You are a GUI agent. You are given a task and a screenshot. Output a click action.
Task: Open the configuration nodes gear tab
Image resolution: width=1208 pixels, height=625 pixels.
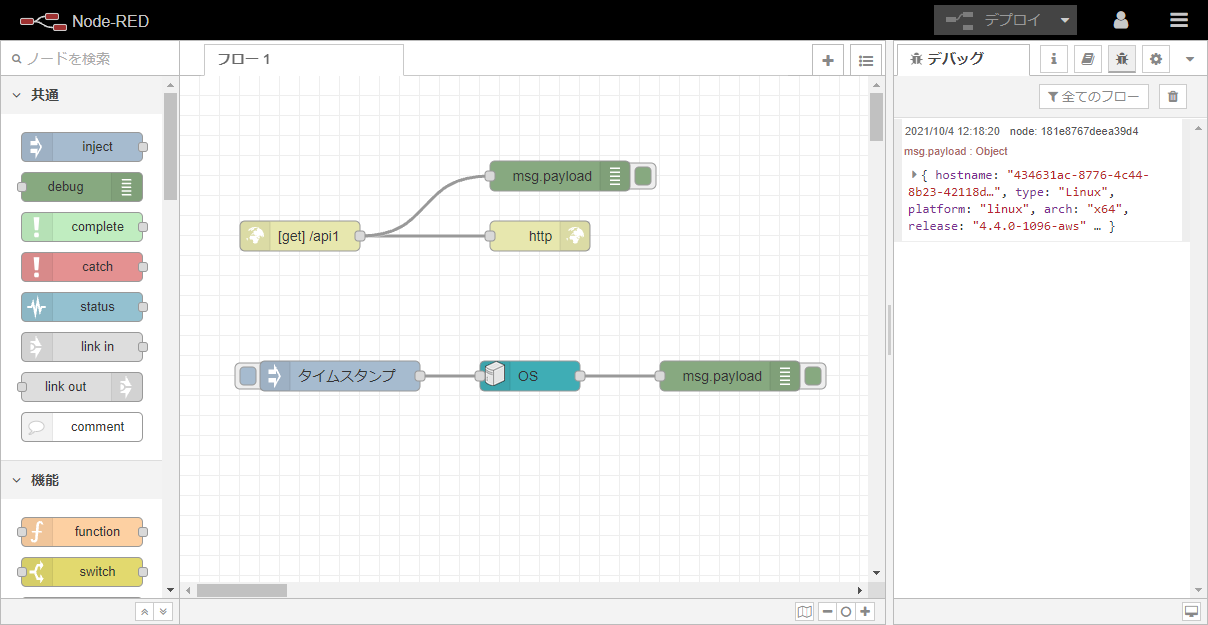[1156, 59]
